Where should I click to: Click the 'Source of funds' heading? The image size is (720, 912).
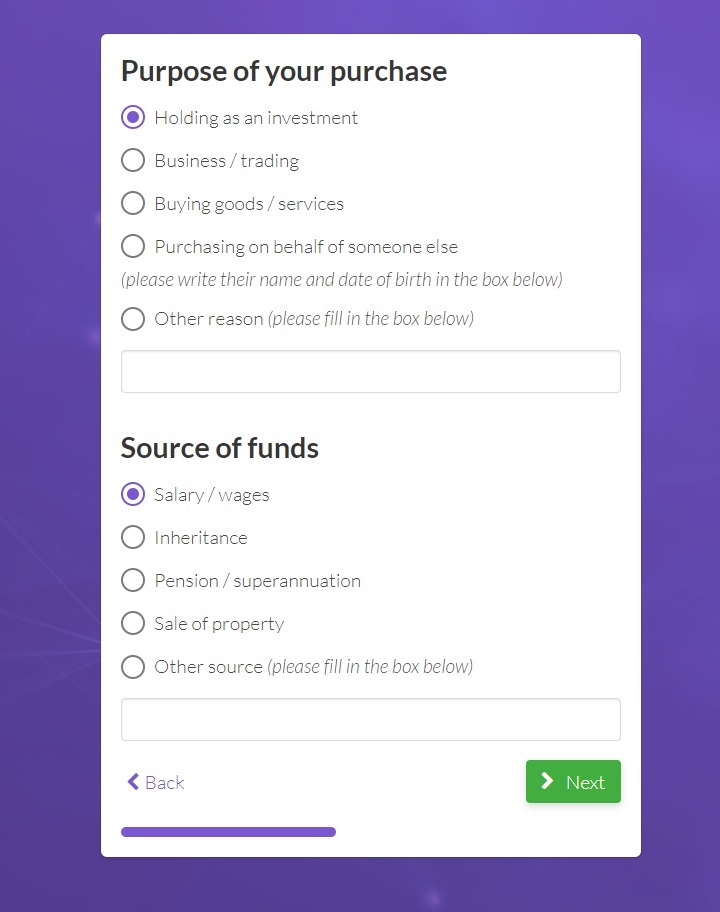tap(219, 448)
